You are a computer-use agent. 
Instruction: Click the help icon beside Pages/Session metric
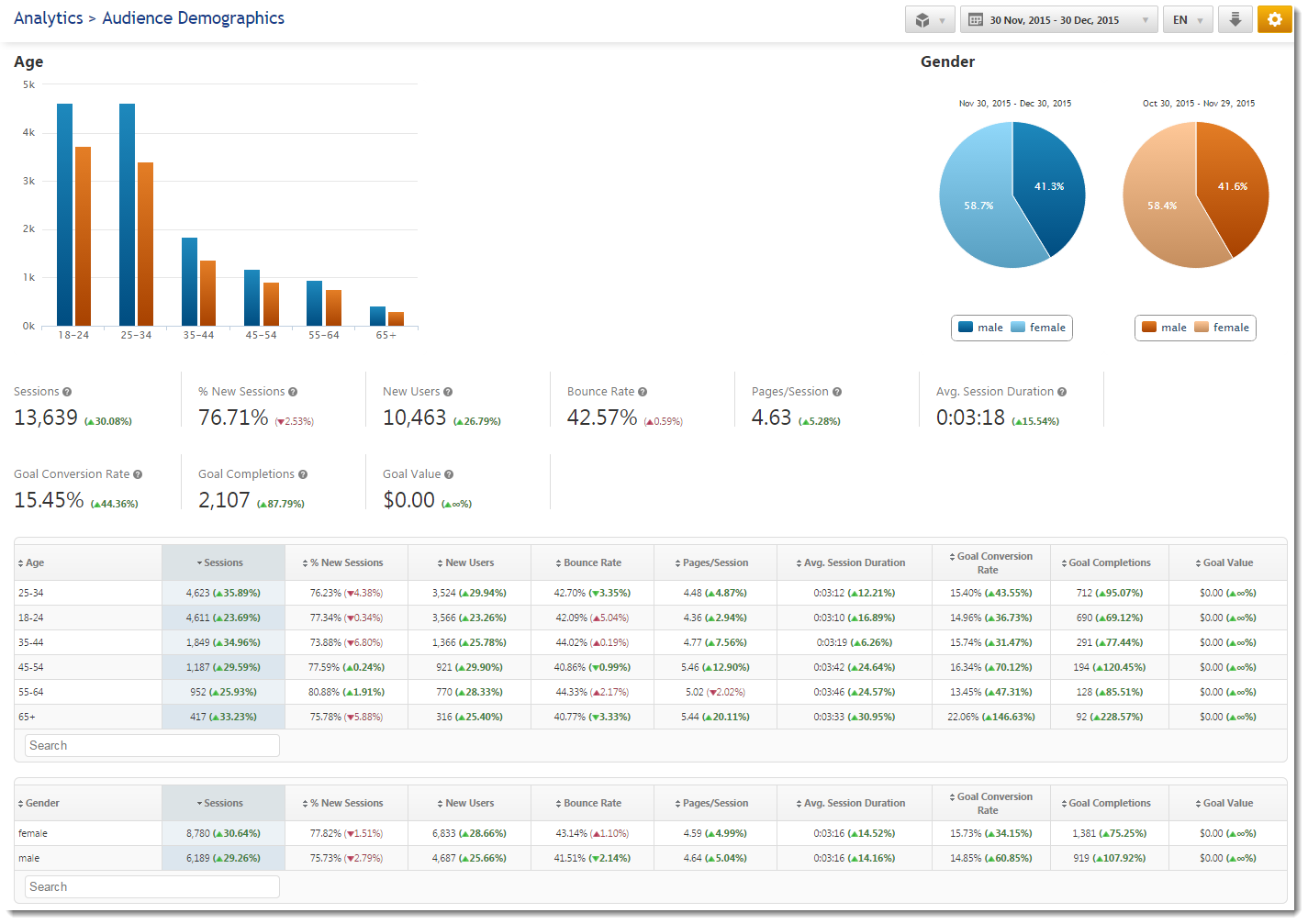(x=836, y=392)
